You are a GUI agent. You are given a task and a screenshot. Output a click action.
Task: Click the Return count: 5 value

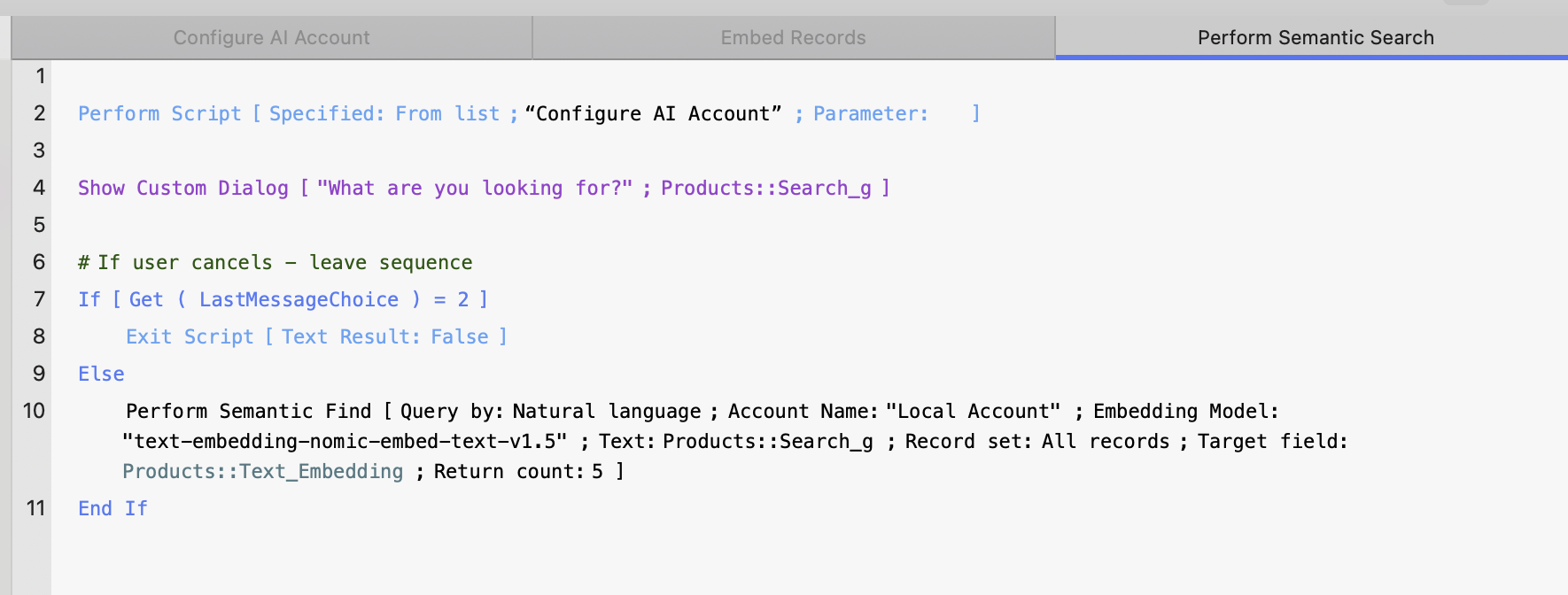518,471
